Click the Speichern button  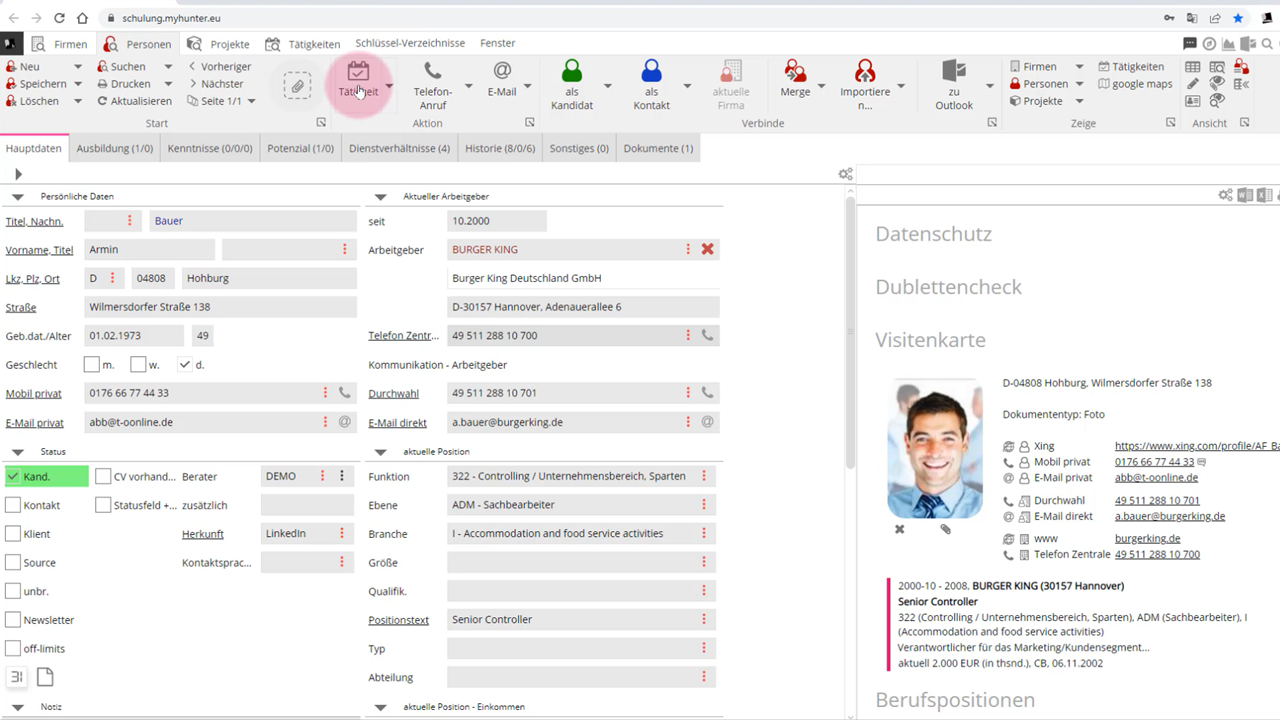point(42,84)
